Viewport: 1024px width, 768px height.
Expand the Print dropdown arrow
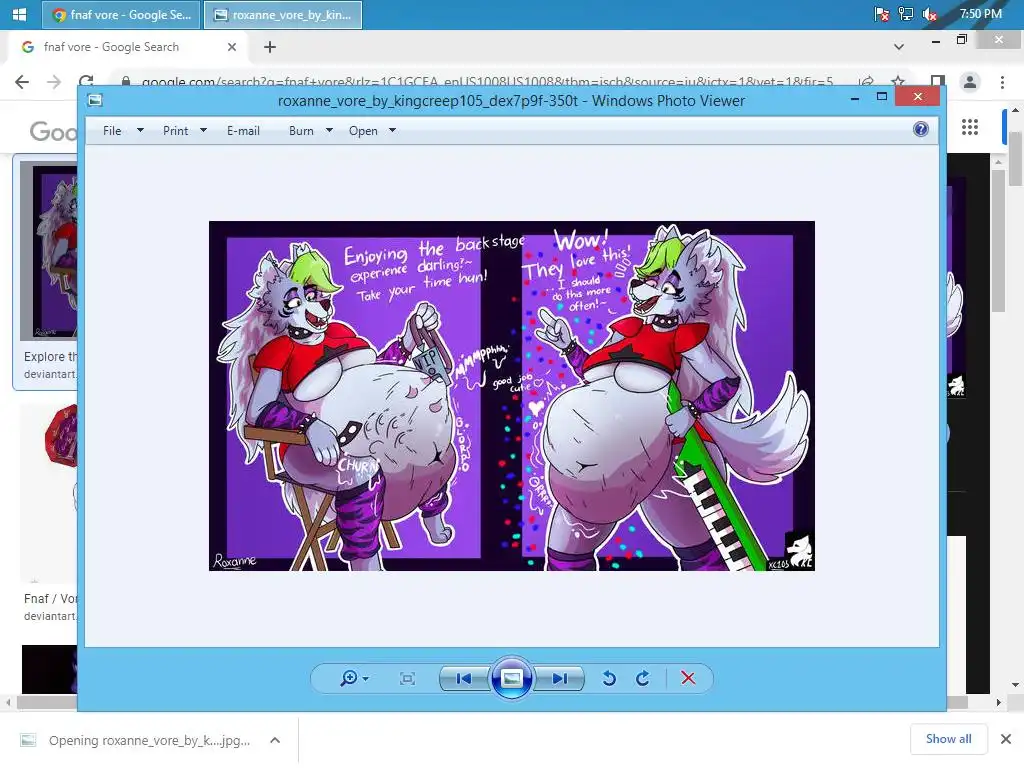(203, 131)
